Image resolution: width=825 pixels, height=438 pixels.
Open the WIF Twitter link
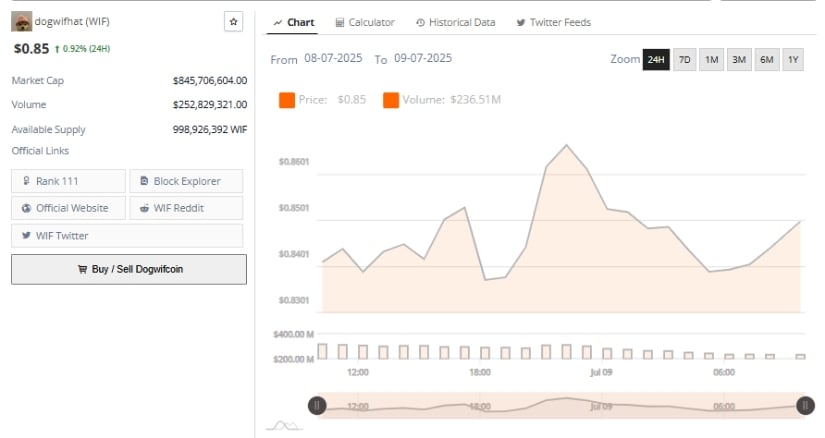click(x=127, y=236)
